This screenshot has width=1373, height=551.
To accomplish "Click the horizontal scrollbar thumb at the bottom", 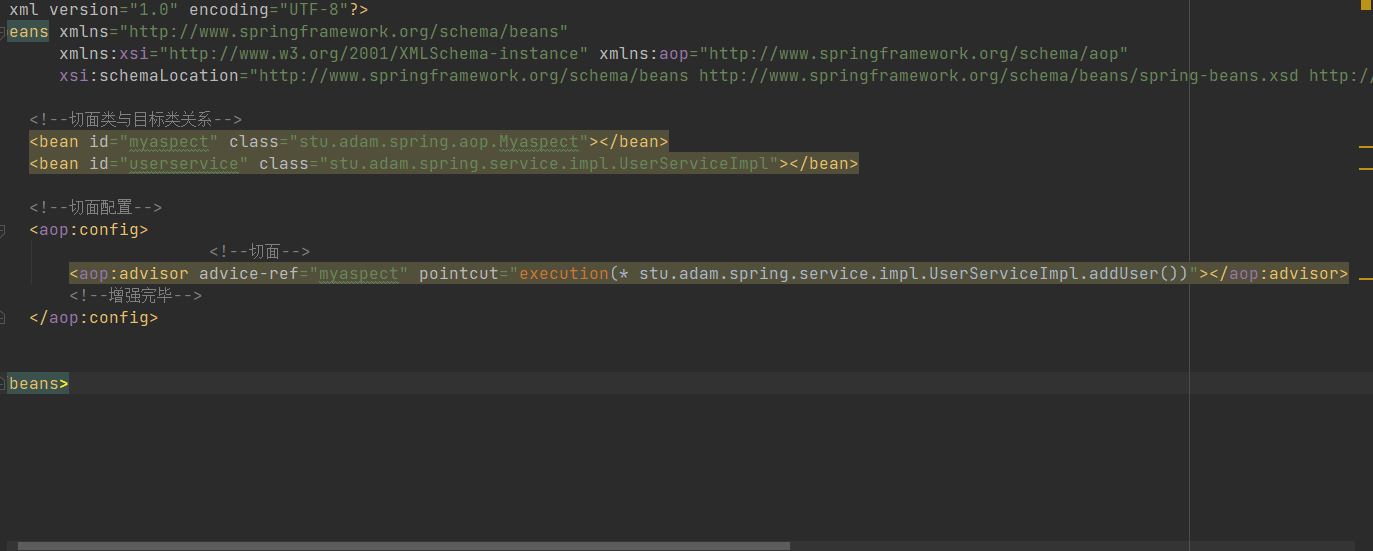I will coord(404,546).
